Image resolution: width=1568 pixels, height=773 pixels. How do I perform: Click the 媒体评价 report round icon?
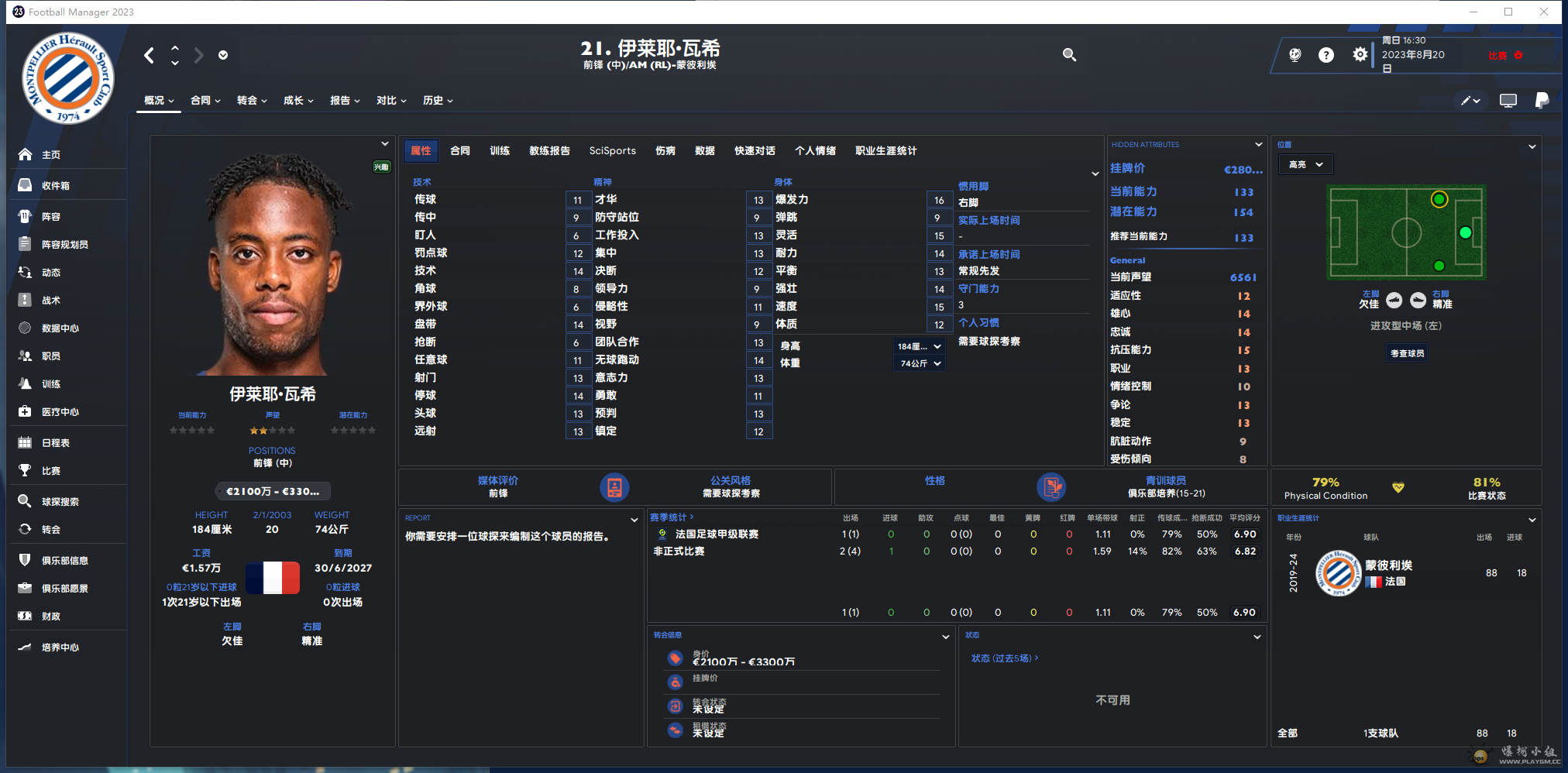[614, 487]
